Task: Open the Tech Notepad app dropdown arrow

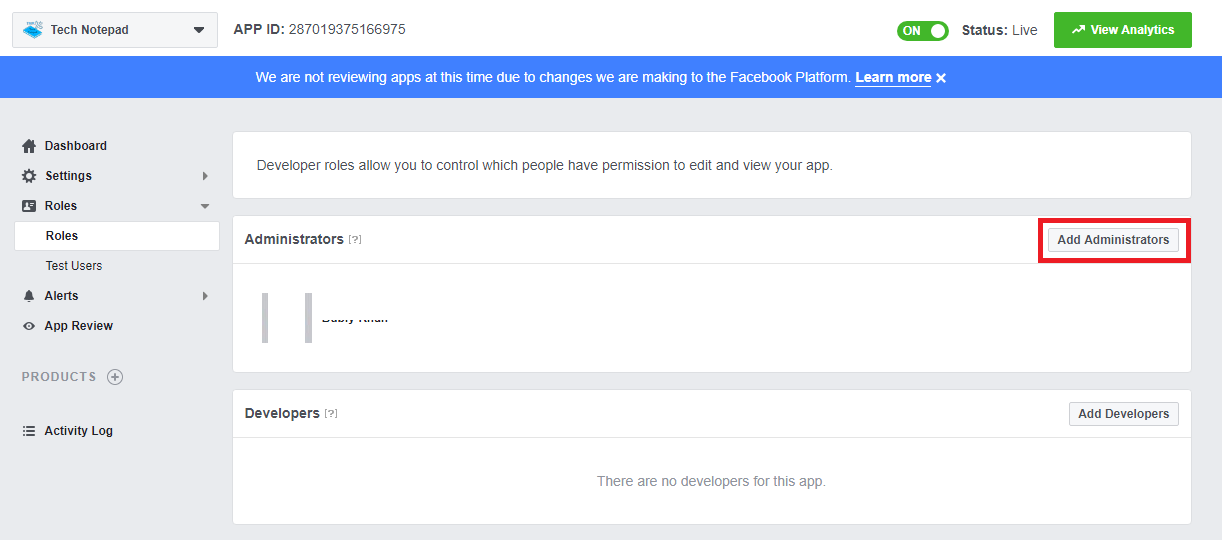Action: pyautogui.click(x=198, y=30)
